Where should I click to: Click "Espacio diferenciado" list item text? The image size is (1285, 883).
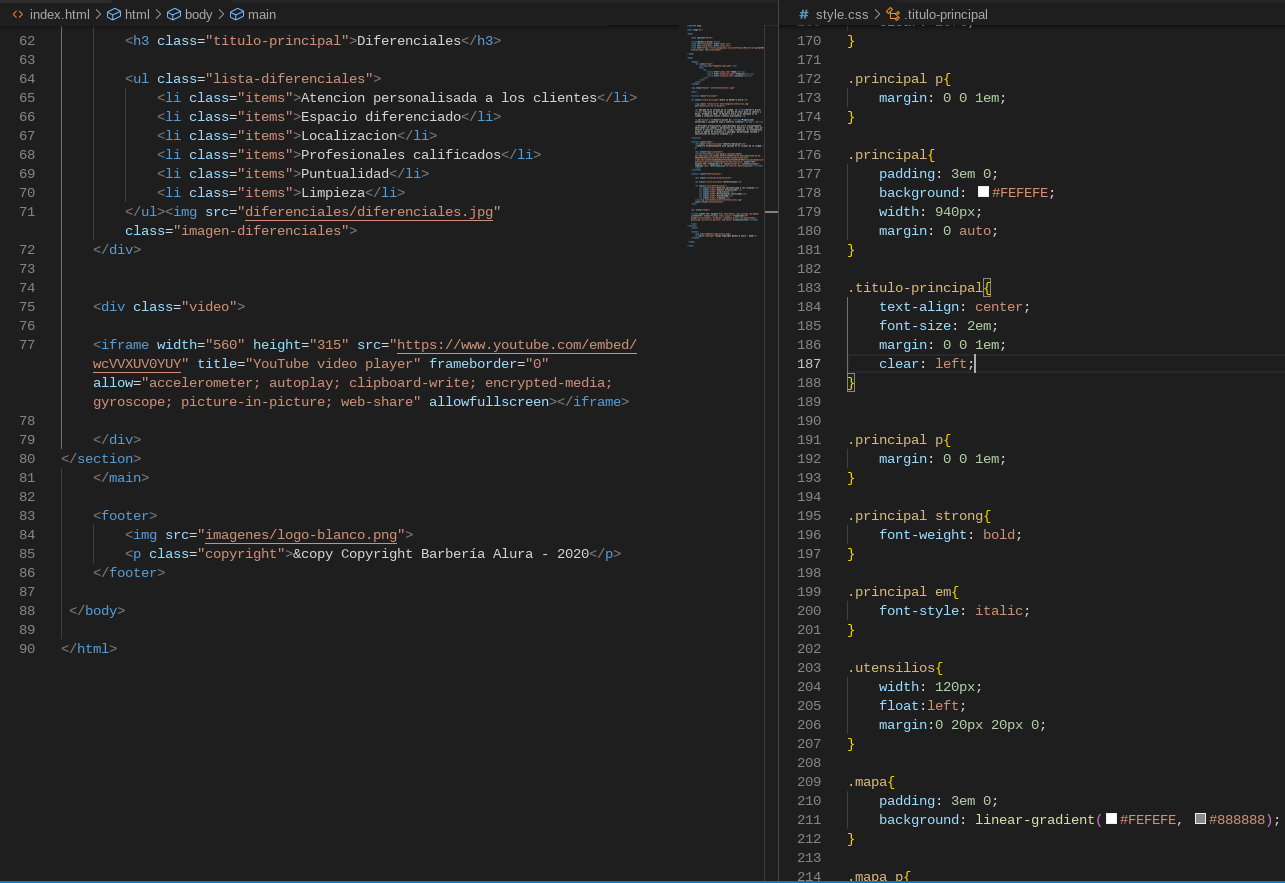click(x=381, y=117)
